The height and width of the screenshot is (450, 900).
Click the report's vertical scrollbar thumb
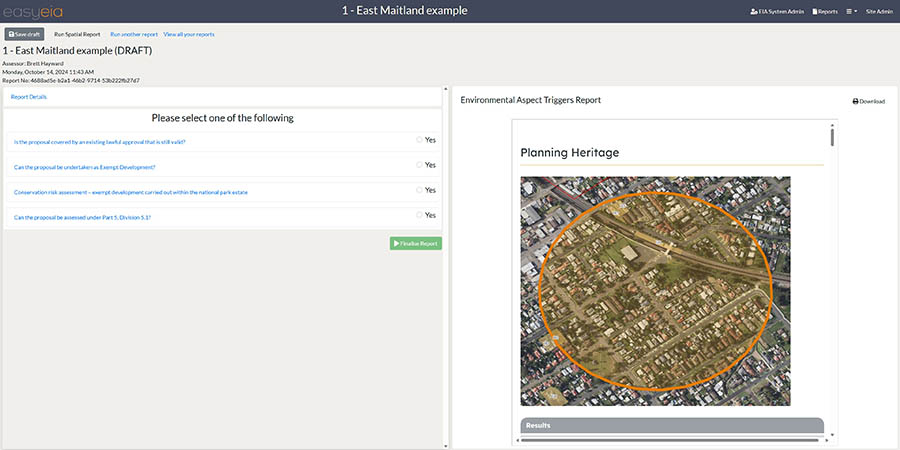pyautogui.click(x=832, y=137)
